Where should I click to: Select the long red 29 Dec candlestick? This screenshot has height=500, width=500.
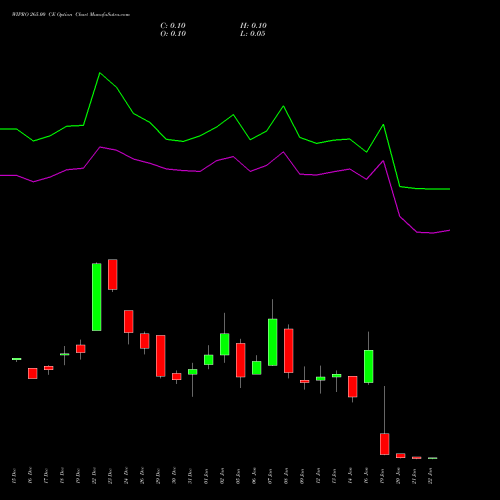point(161,356)
